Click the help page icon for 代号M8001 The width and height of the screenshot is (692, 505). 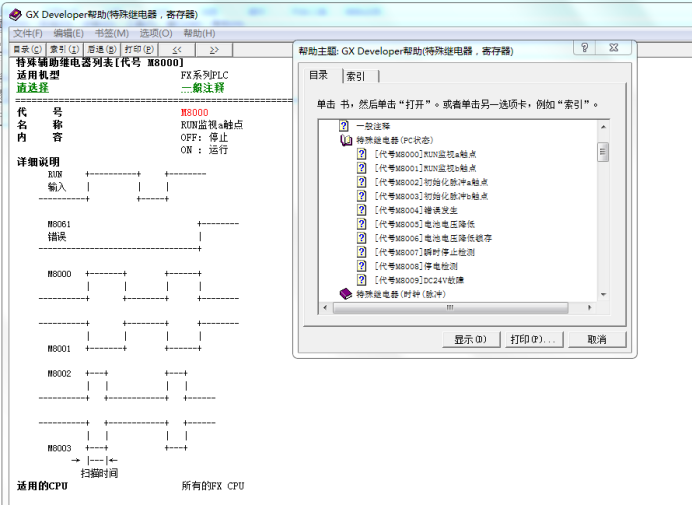point(361,168)
